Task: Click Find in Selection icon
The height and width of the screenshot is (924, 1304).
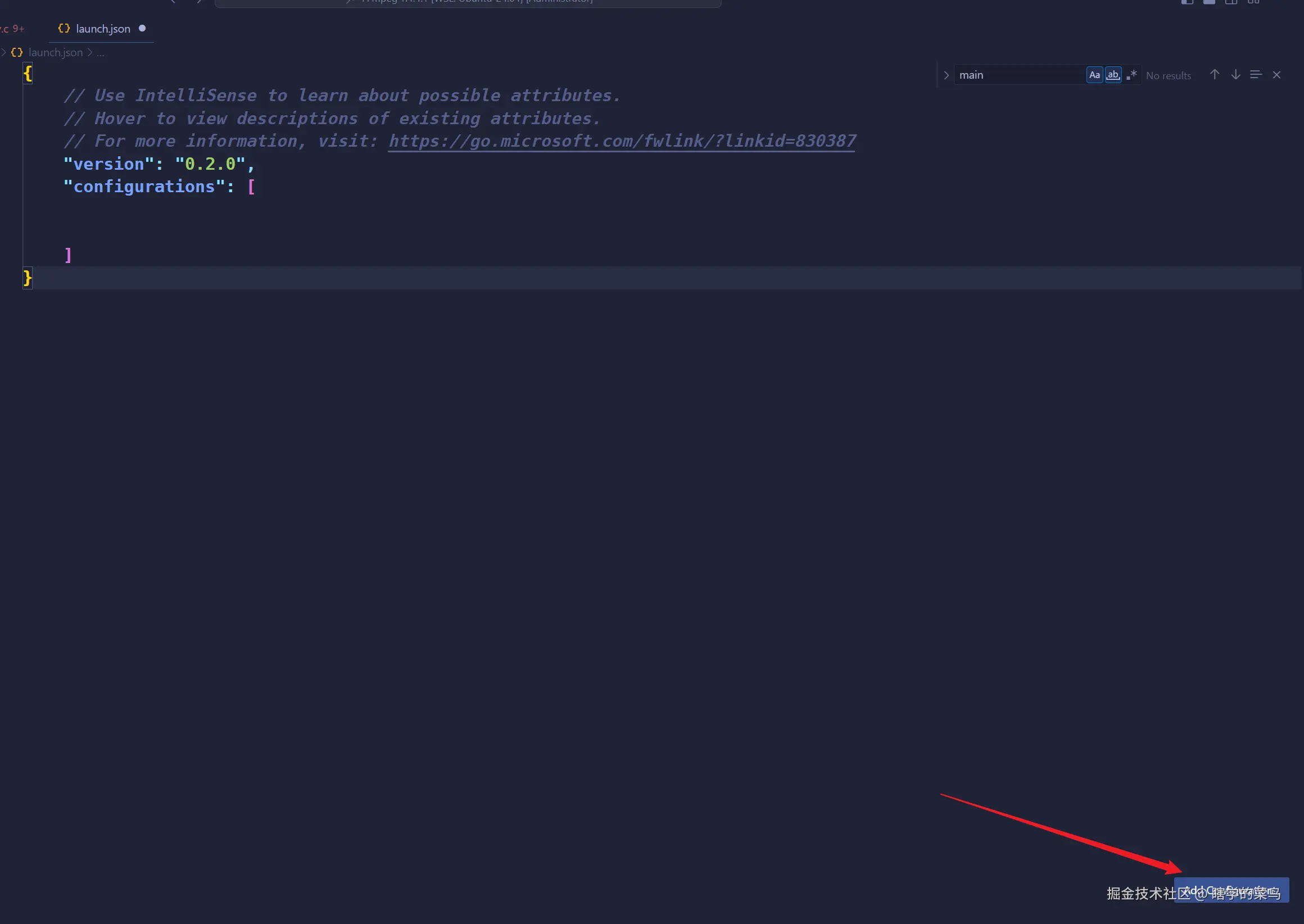Action: [x=1256, y=75]
